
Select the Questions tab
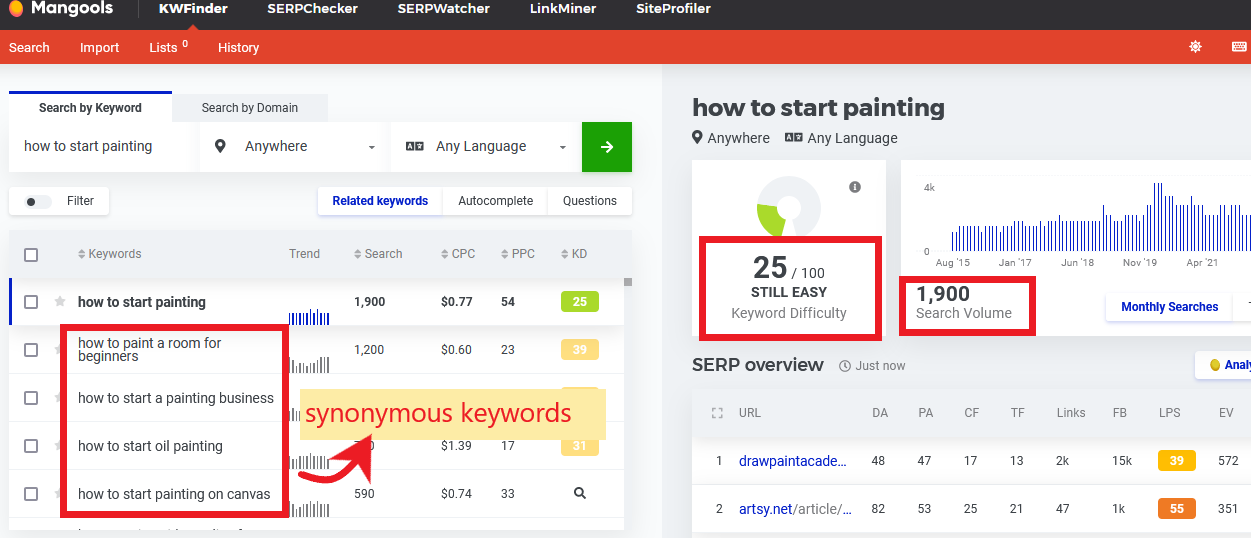pos(590,201)
